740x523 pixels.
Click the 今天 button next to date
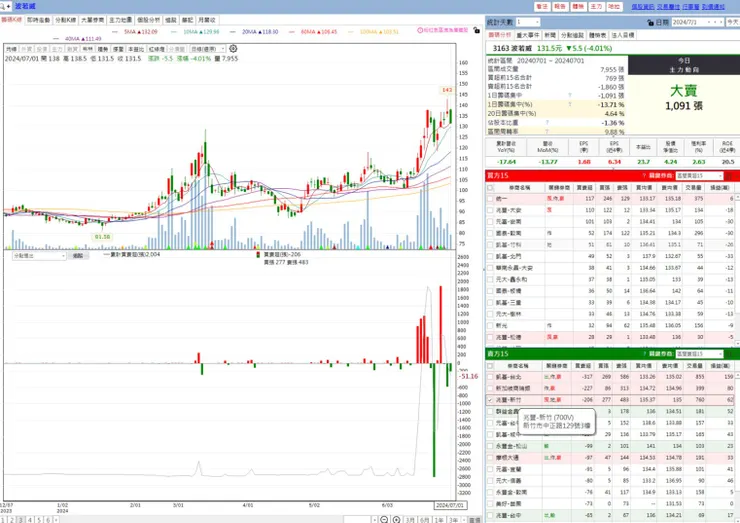pyautogui.click(x=733, y=22)
